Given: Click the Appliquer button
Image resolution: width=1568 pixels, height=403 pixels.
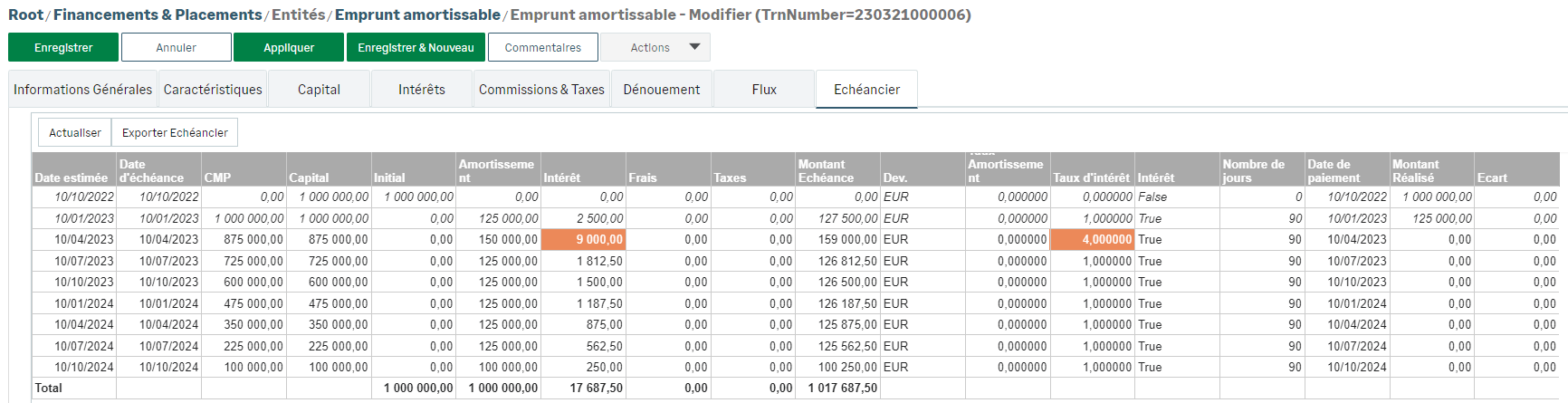Looking at the screenshot, I should tap(289, 47).
